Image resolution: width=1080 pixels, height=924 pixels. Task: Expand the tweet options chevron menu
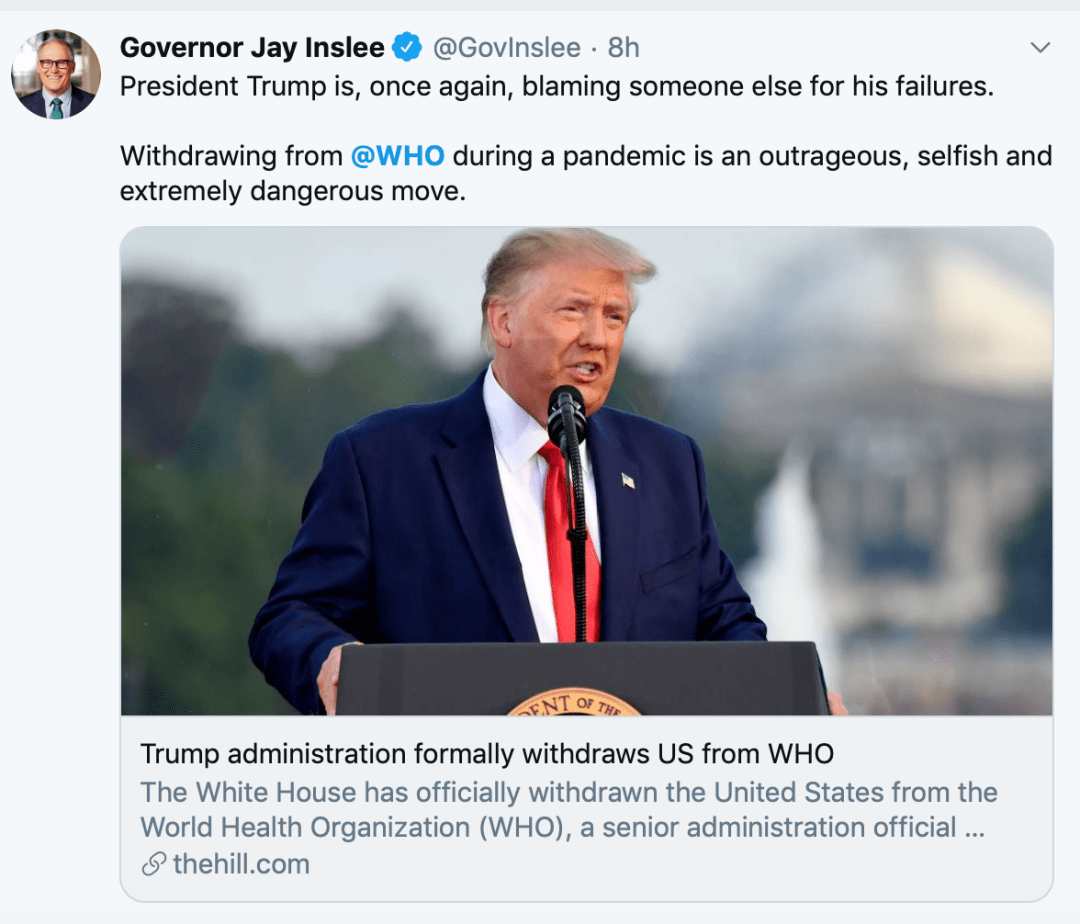pyautogui.click(x=1040, y=48)
